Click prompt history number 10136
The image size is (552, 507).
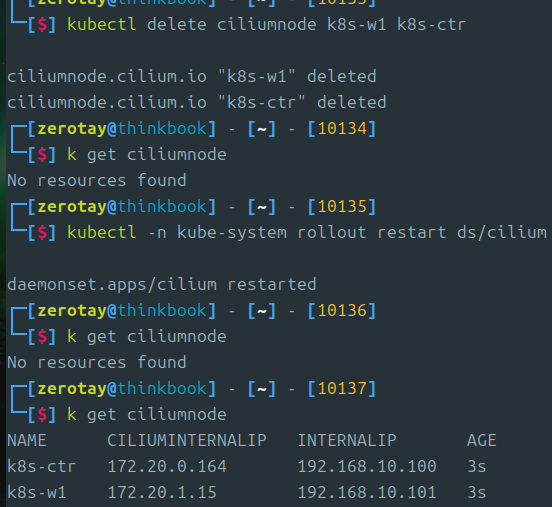[342, 311]
